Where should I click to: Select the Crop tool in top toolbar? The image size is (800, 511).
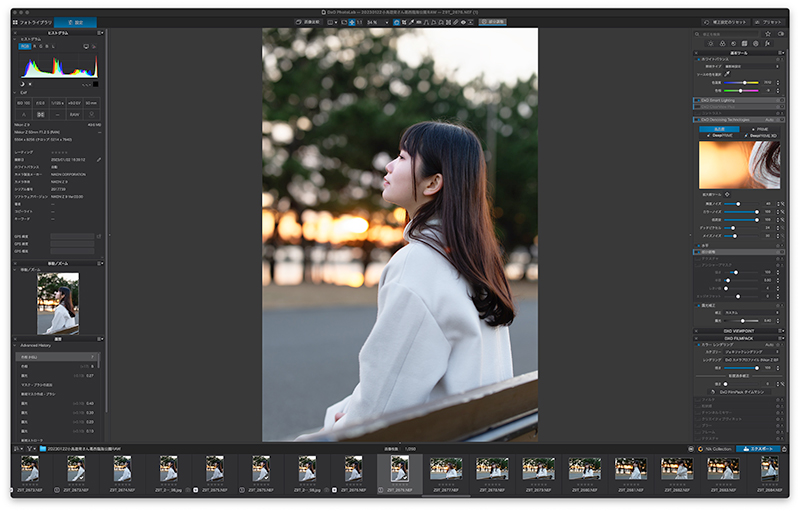404,22
